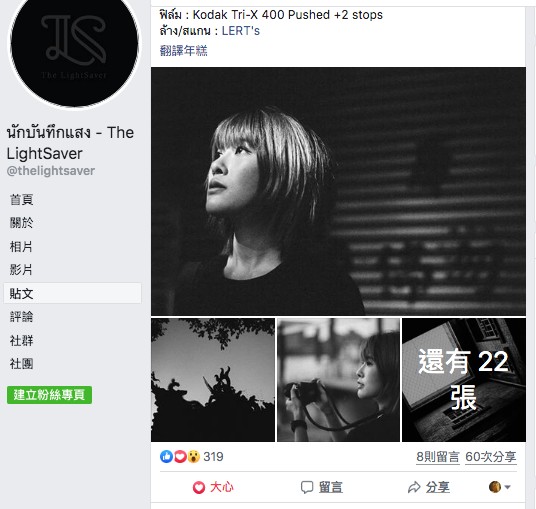Screen dimensions: 536x509
Task: Open the 60次分享 shares link
Action: tap(491, 457)
